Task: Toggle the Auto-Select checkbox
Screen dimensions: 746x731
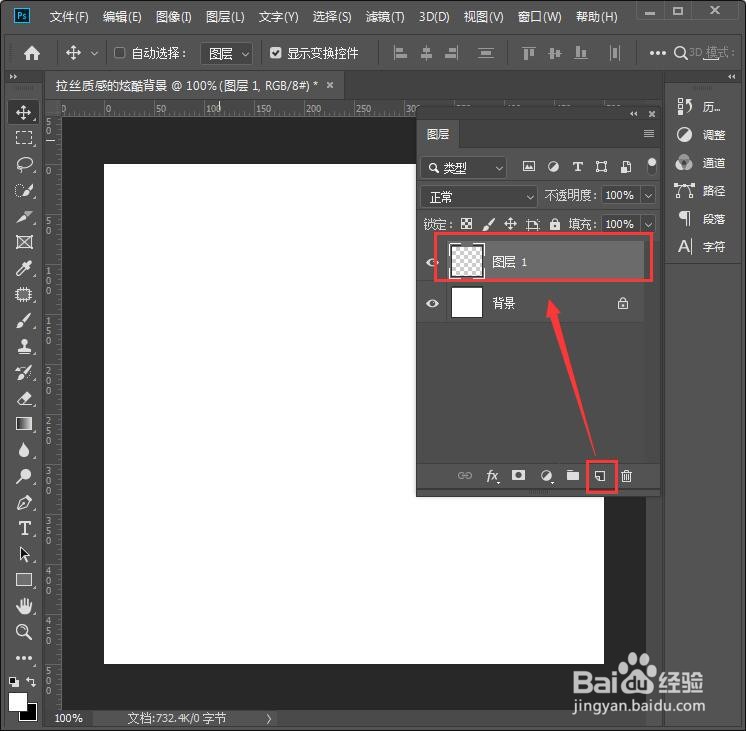Action: coord(119,52)
